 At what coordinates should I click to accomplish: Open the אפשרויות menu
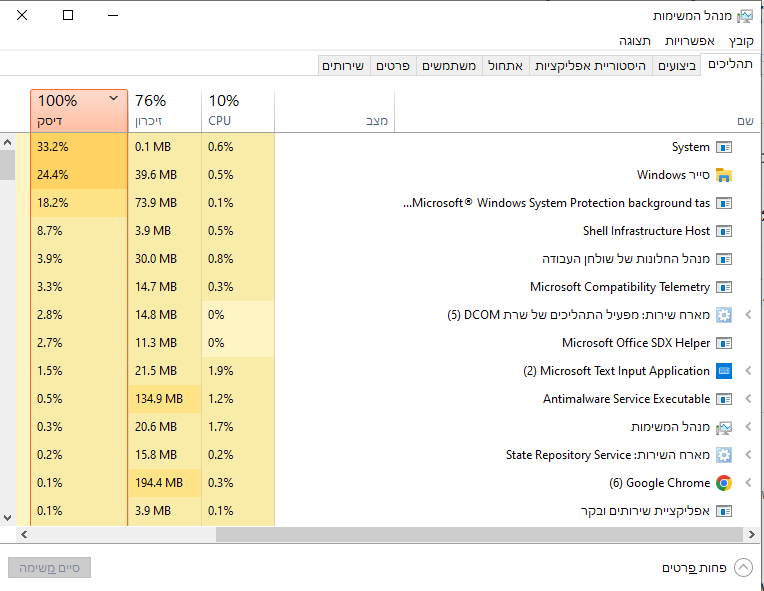click(x=689, y=41)
